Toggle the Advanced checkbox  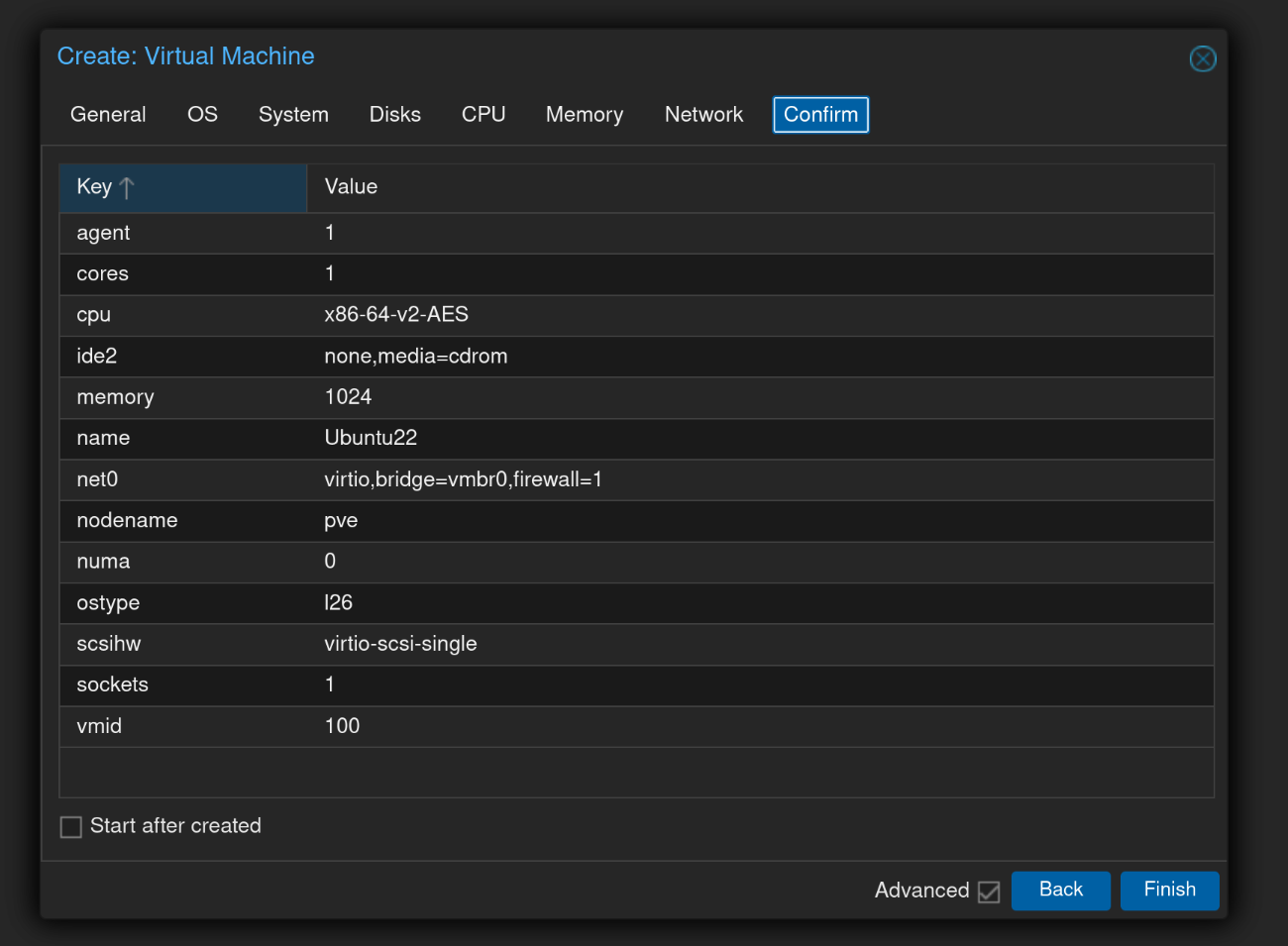989,892
